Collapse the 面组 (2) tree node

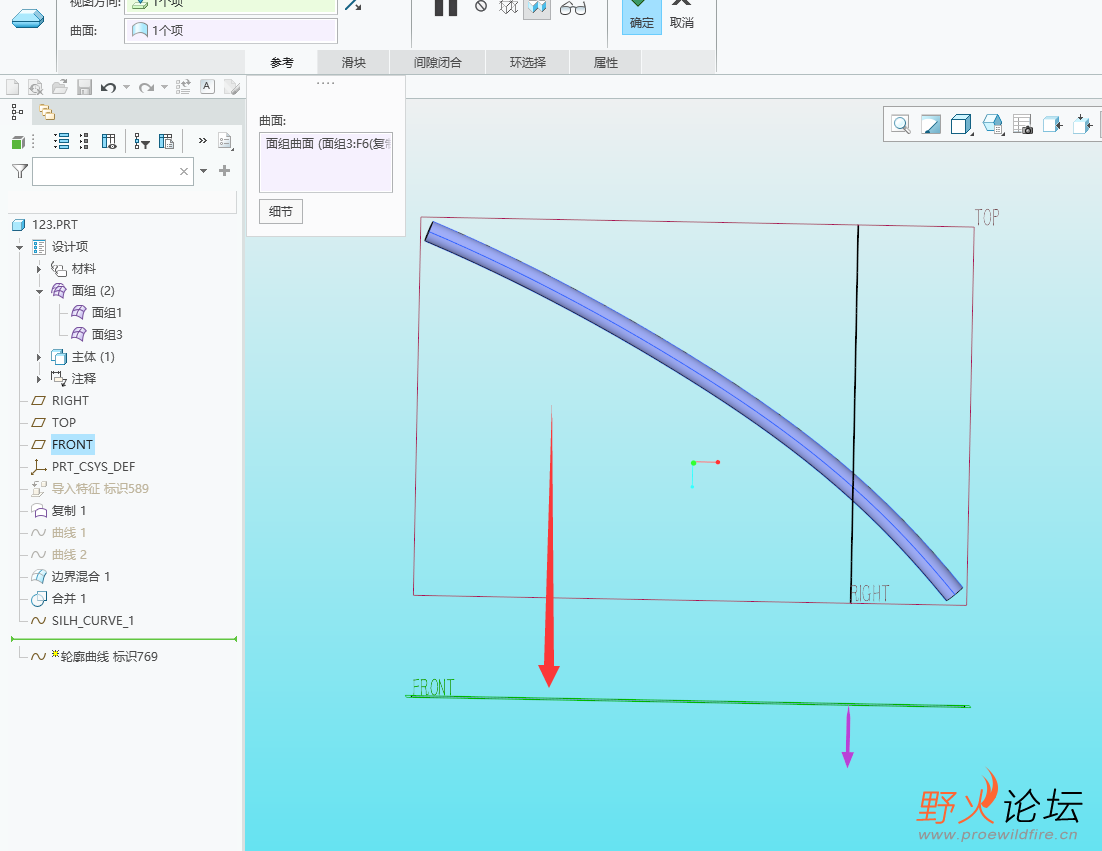point(39,291)
